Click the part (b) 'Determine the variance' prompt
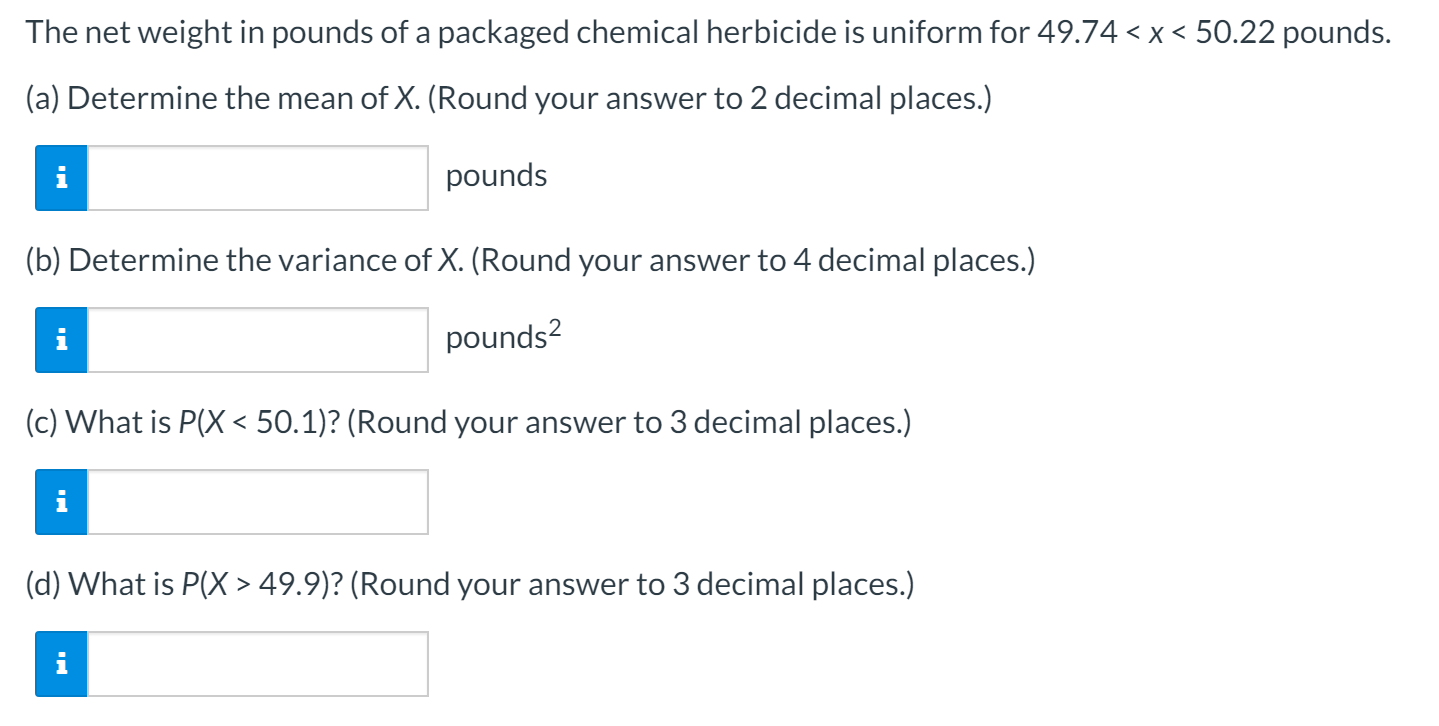Image resolution: width=1439 pixels, height=726 pixels. pyautogui.click(x=262, y=260)
